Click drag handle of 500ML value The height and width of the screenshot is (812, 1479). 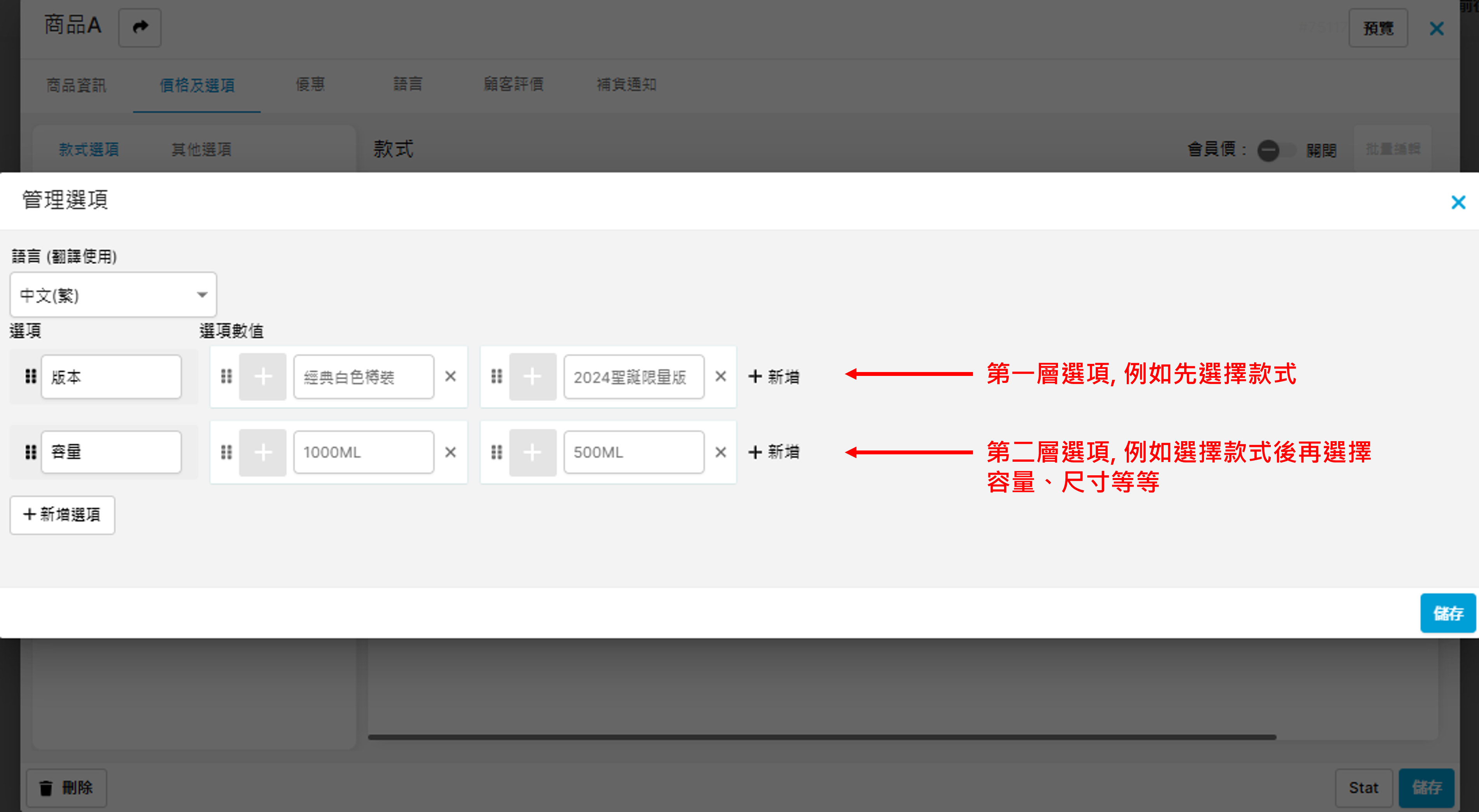click(497, 452)
